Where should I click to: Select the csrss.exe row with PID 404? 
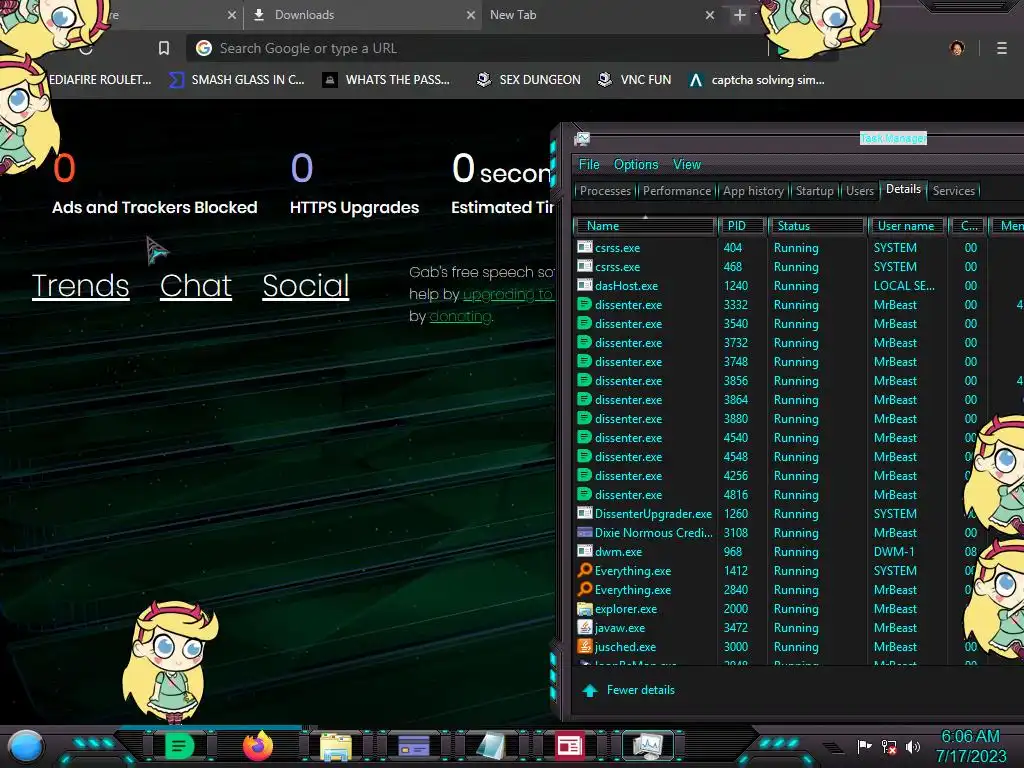pyautogui.click(x=797, y=248)
